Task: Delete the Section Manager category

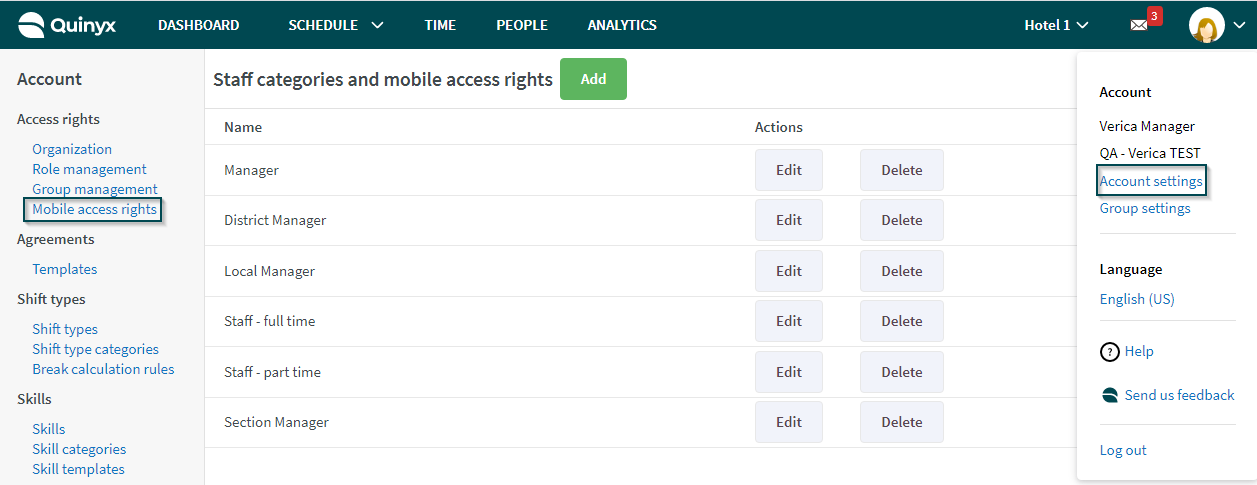Action: coord(902,422)
